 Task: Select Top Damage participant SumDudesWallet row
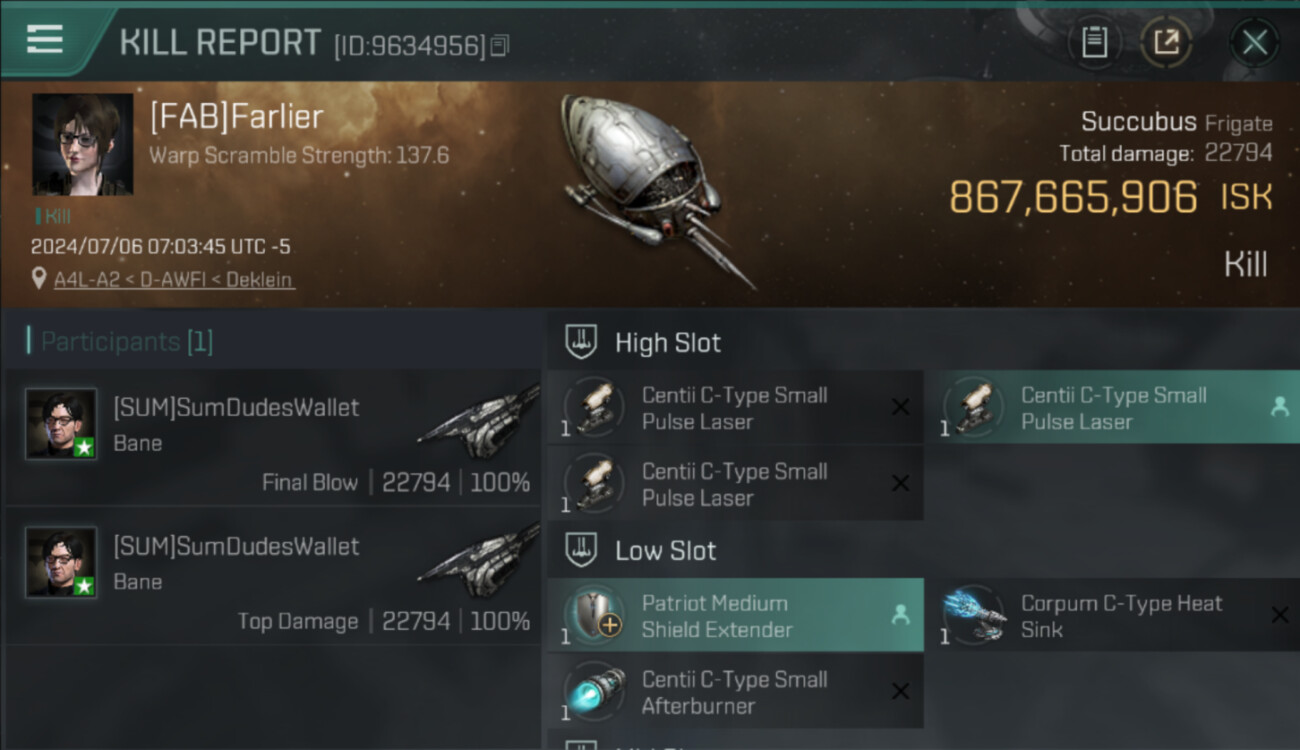click(272, 576)
